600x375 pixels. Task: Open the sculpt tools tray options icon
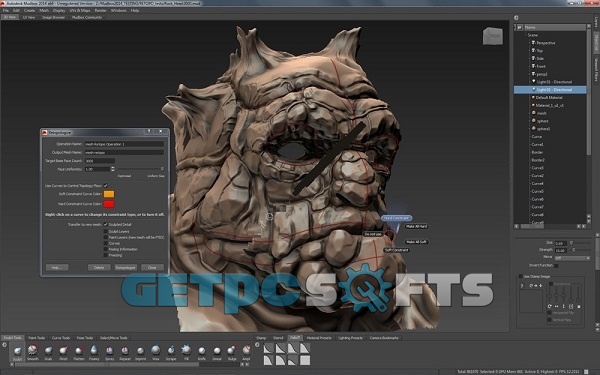pyautogui.click(x=5, y=345)
